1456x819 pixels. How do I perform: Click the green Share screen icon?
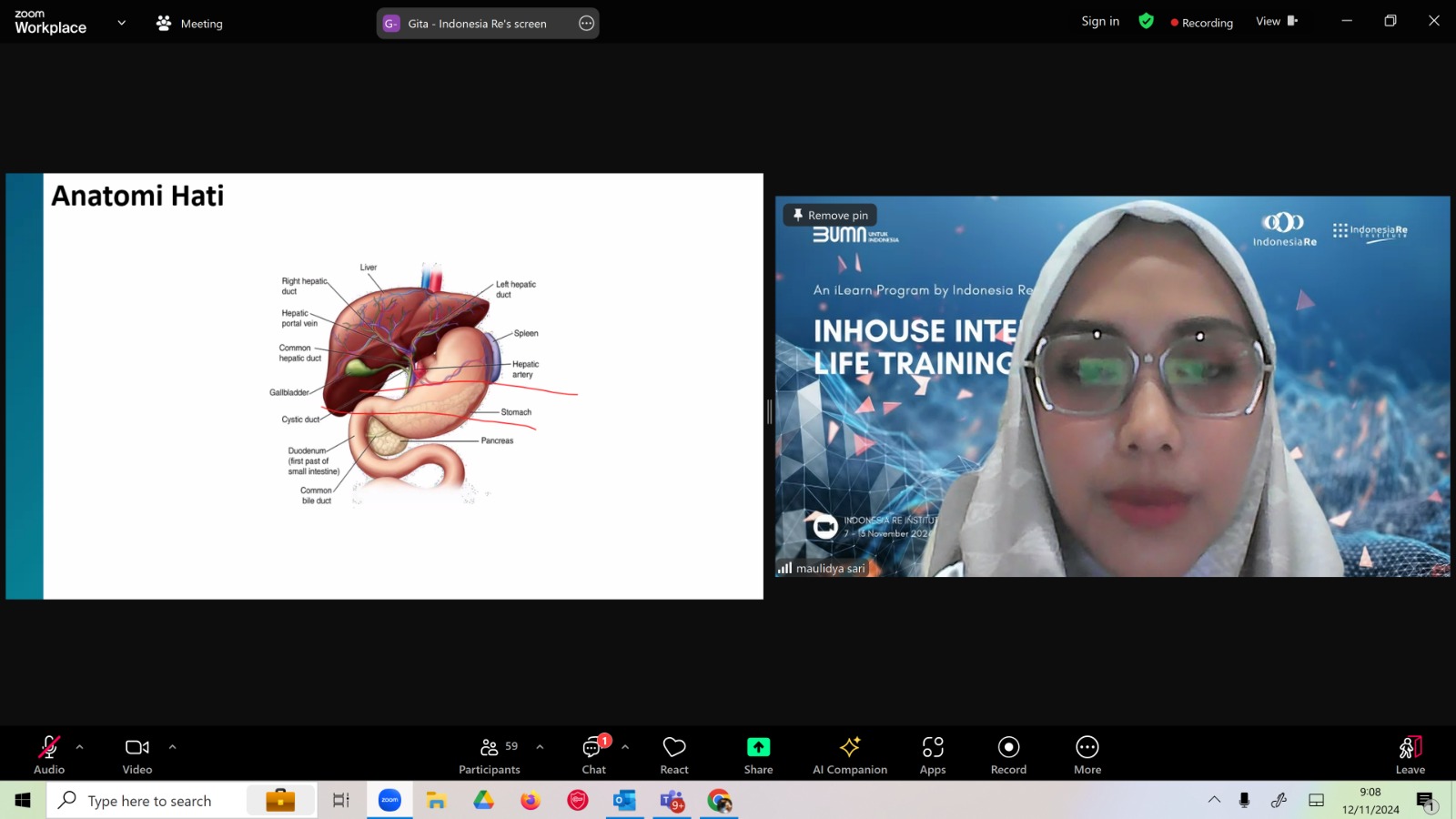pyautogui.click(x=758, y=747)
